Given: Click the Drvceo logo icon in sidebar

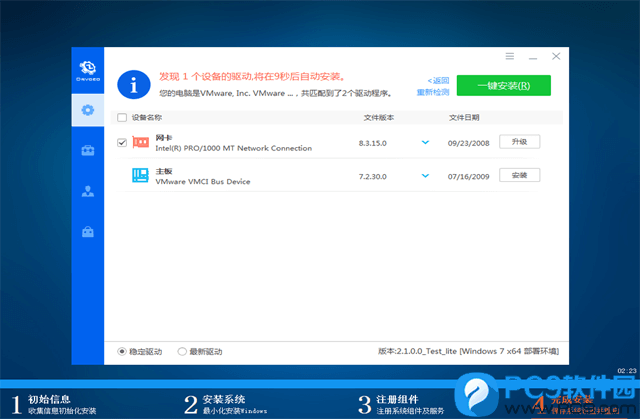Looking at the screenshot, I should click(x=88, y=70).
